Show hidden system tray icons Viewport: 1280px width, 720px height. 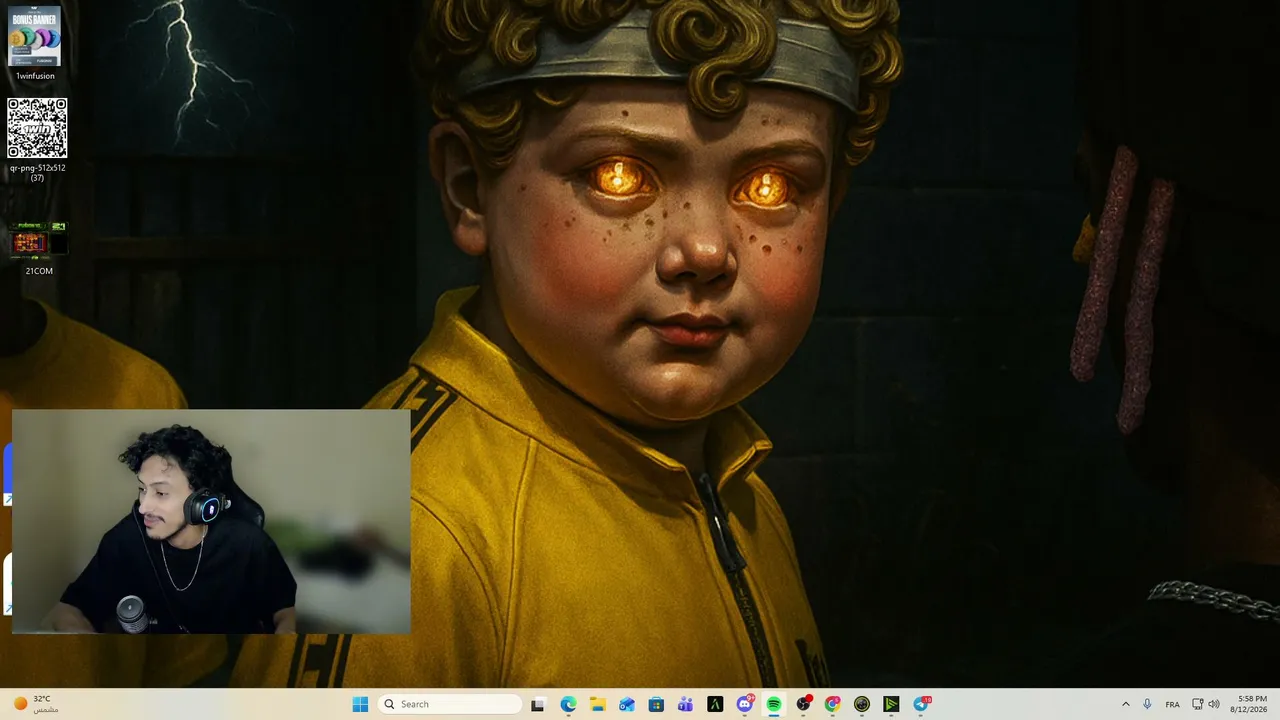(1125, 704)
